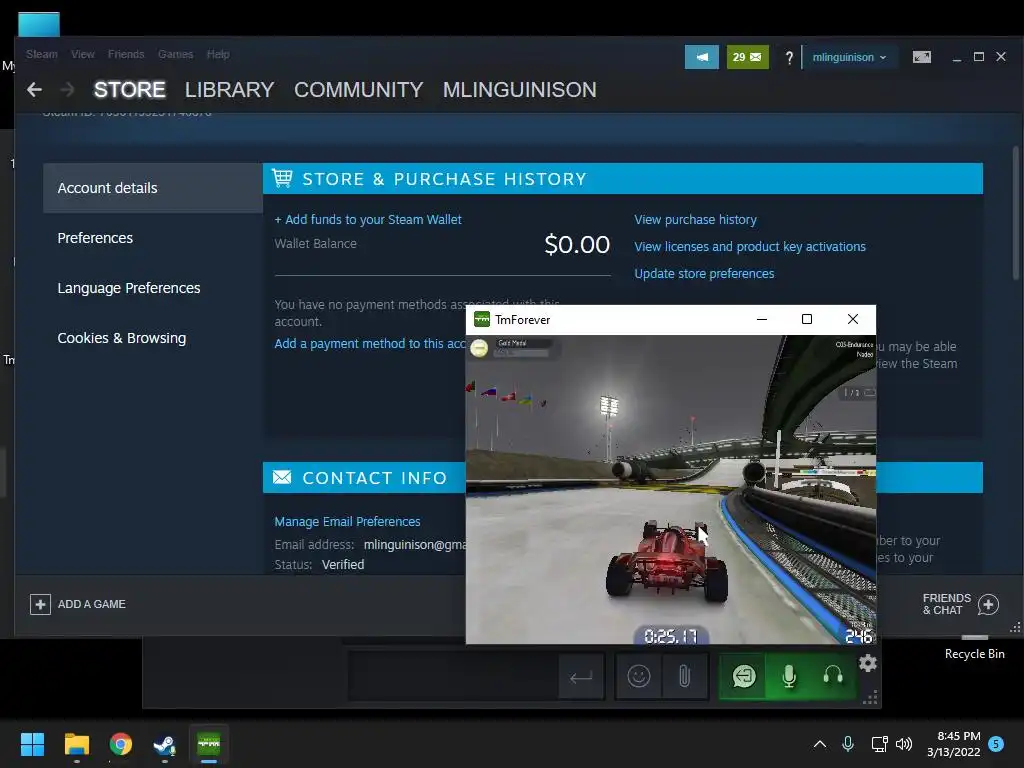This screenshot has width=1024, height=768.
Task: Click the green voice chat icon
Action: (x=744, y=676)
